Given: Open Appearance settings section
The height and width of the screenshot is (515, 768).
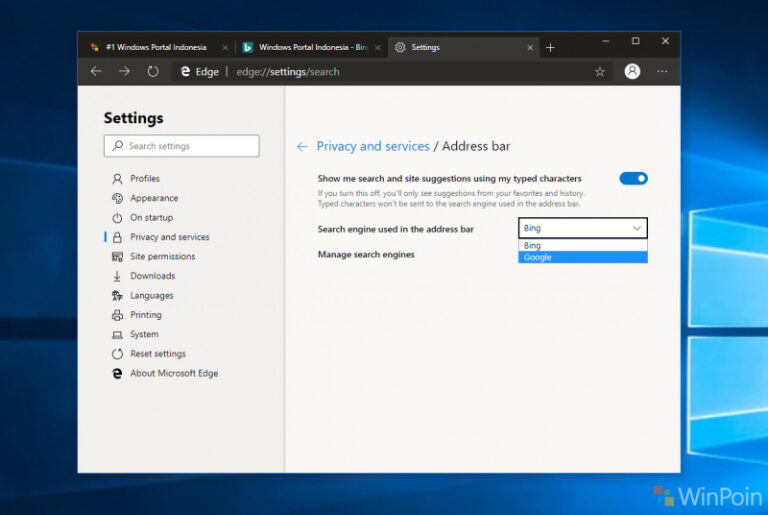Looking at the screenshot, I should (154, 198).
